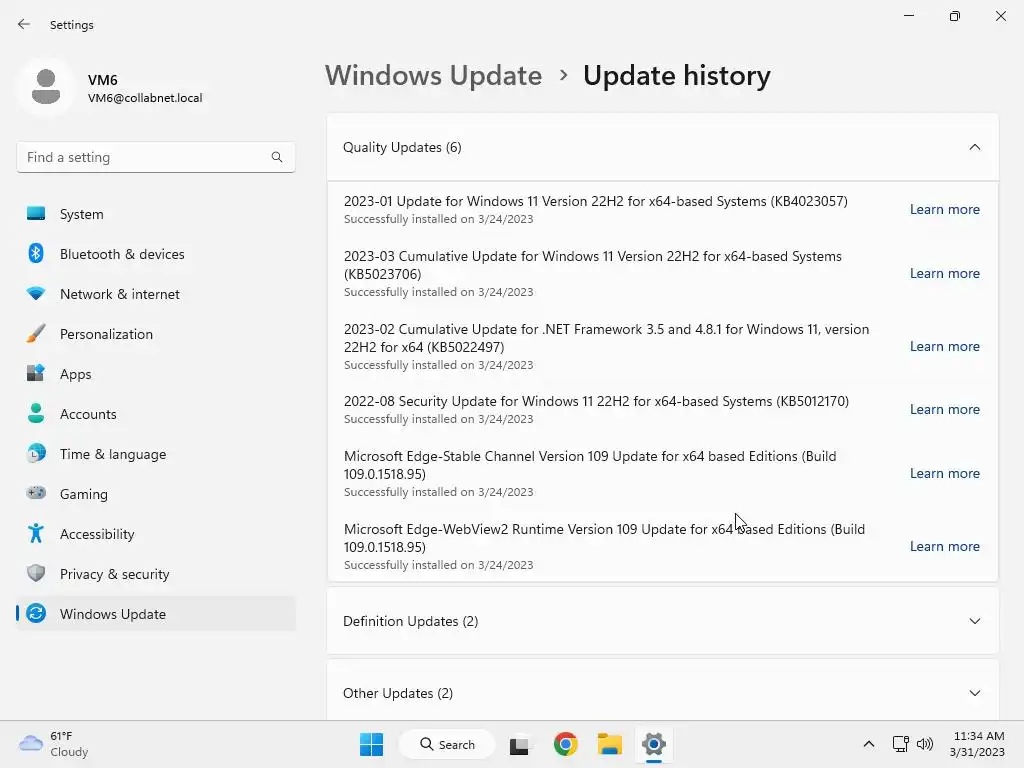1024x768 pixels.
Task: Click the Windows Update sync icon
Action: click(x=36, y=613)
